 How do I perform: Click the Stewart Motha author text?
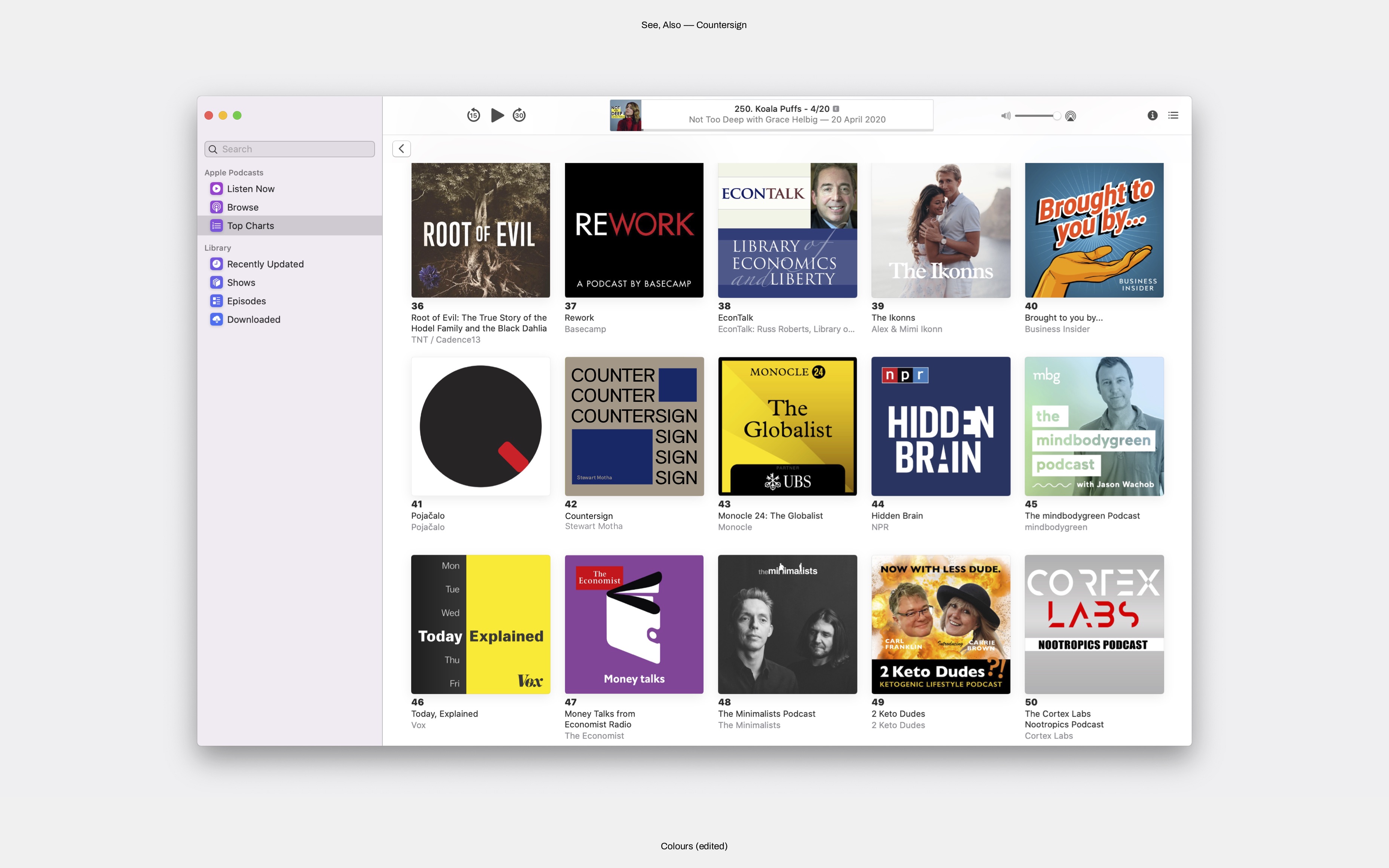coord(593,526)
